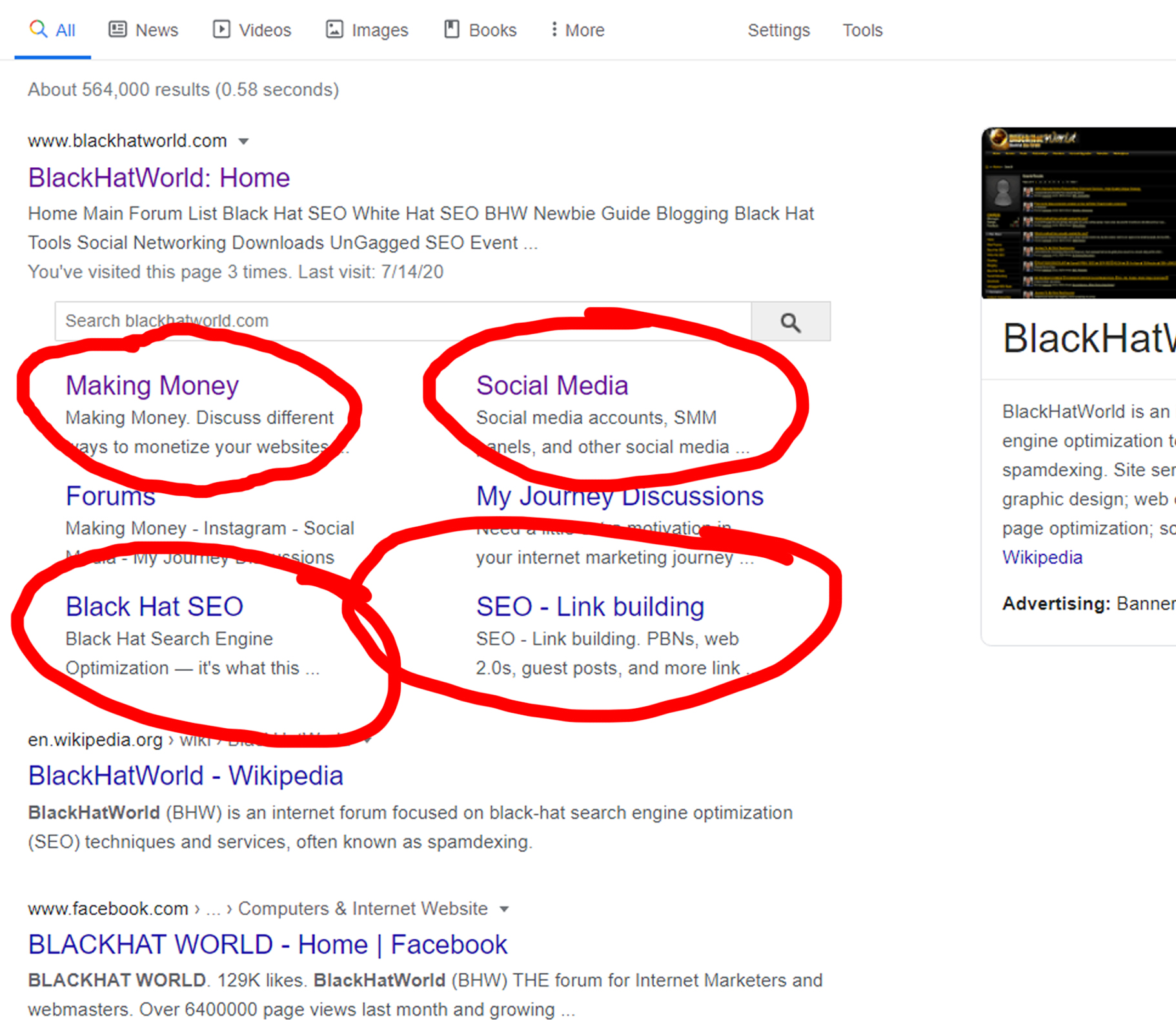This screenshot has height=1020, width=1176.
Task: Select the All search tab
Action: click(52, 30)
